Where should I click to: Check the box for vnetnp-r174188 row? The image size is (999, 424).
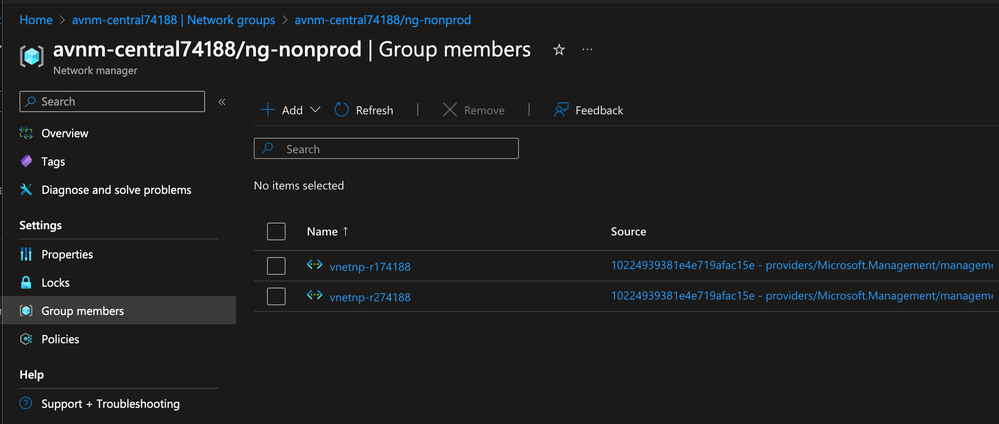pyautogui.click(x=276, y=266)
